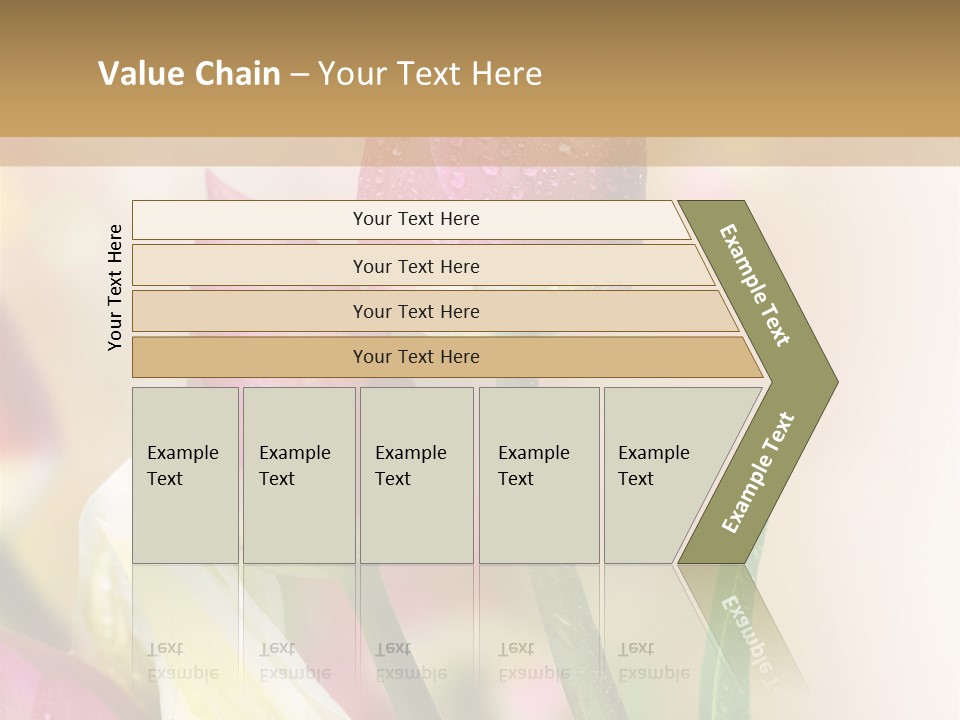This screenshot has height=720, width=960.
Task: Select 'Your Text Here' portion of the title
Action: (x=430, y=74)
